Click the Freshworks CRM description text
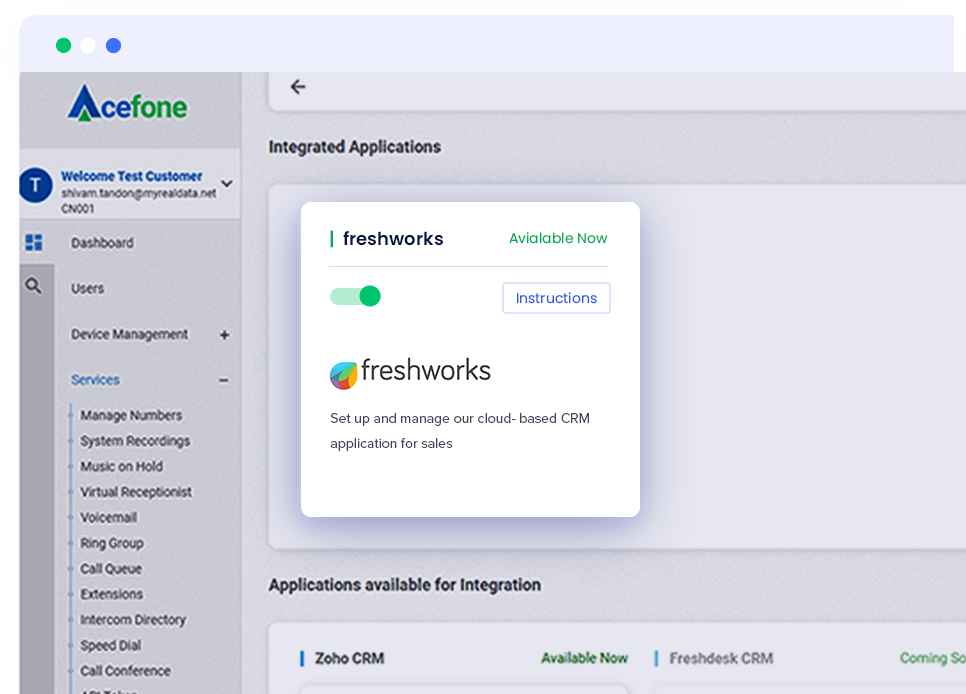The width and height of the screenshot is (966, 694). click(460, 431)
